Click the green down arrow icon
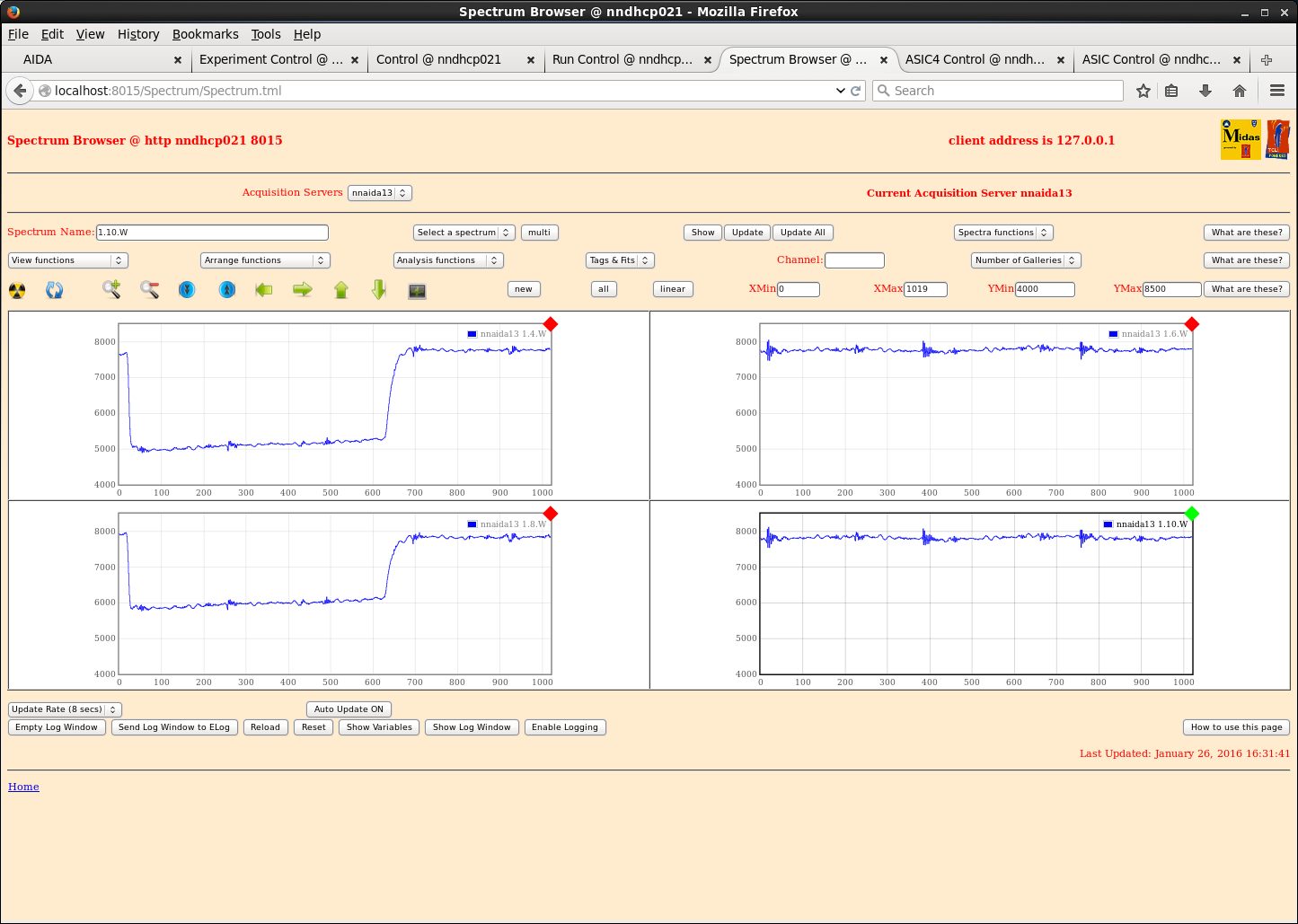This screenshot has width=1298, height=924. (379, 289)
